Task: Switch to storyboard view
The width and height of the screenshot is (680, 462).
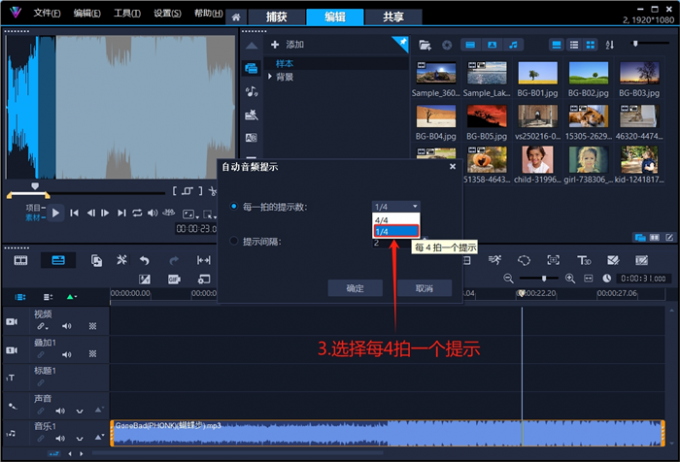Action: 20,260
